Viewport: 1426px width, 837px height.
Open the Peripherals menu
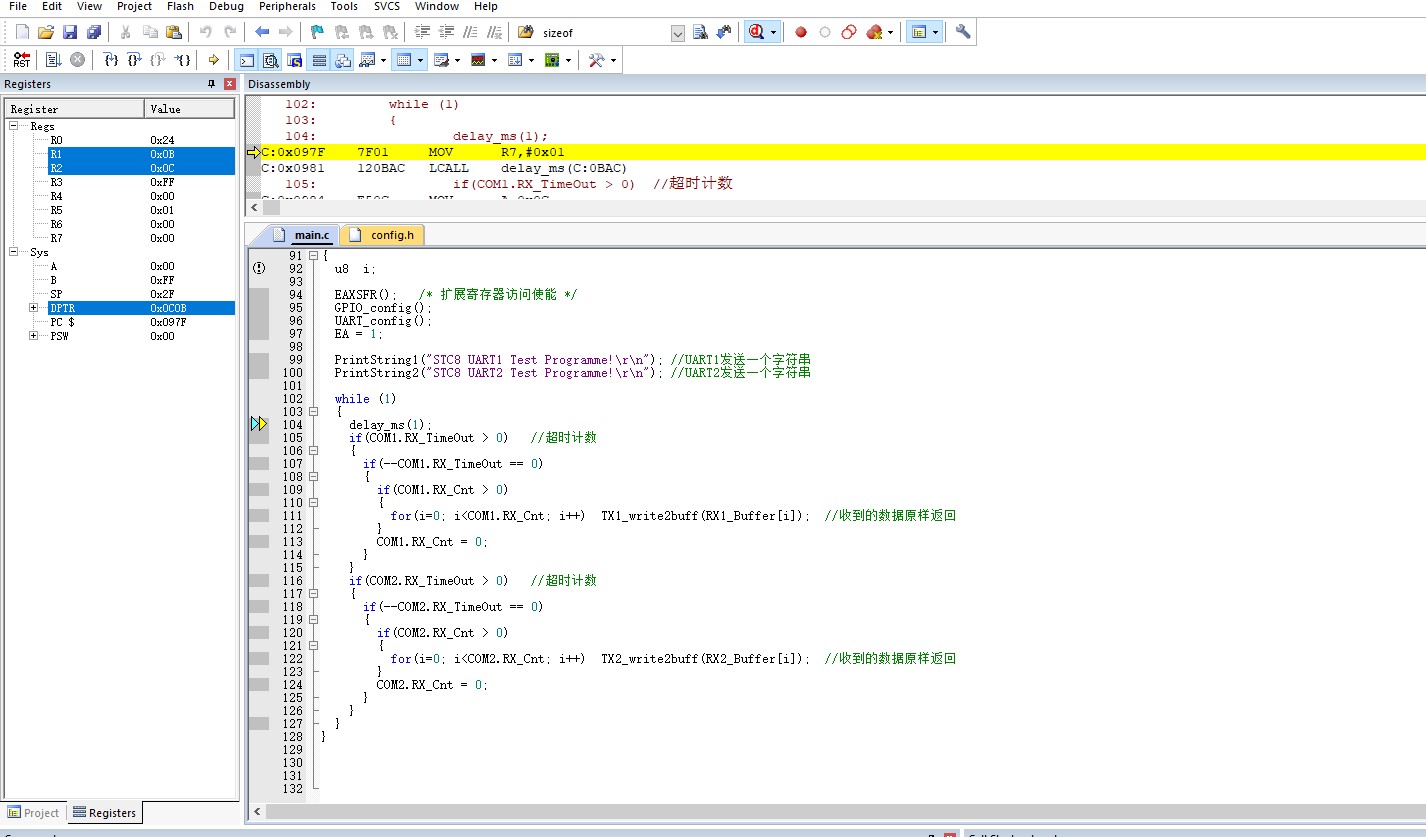coord(287,6)
